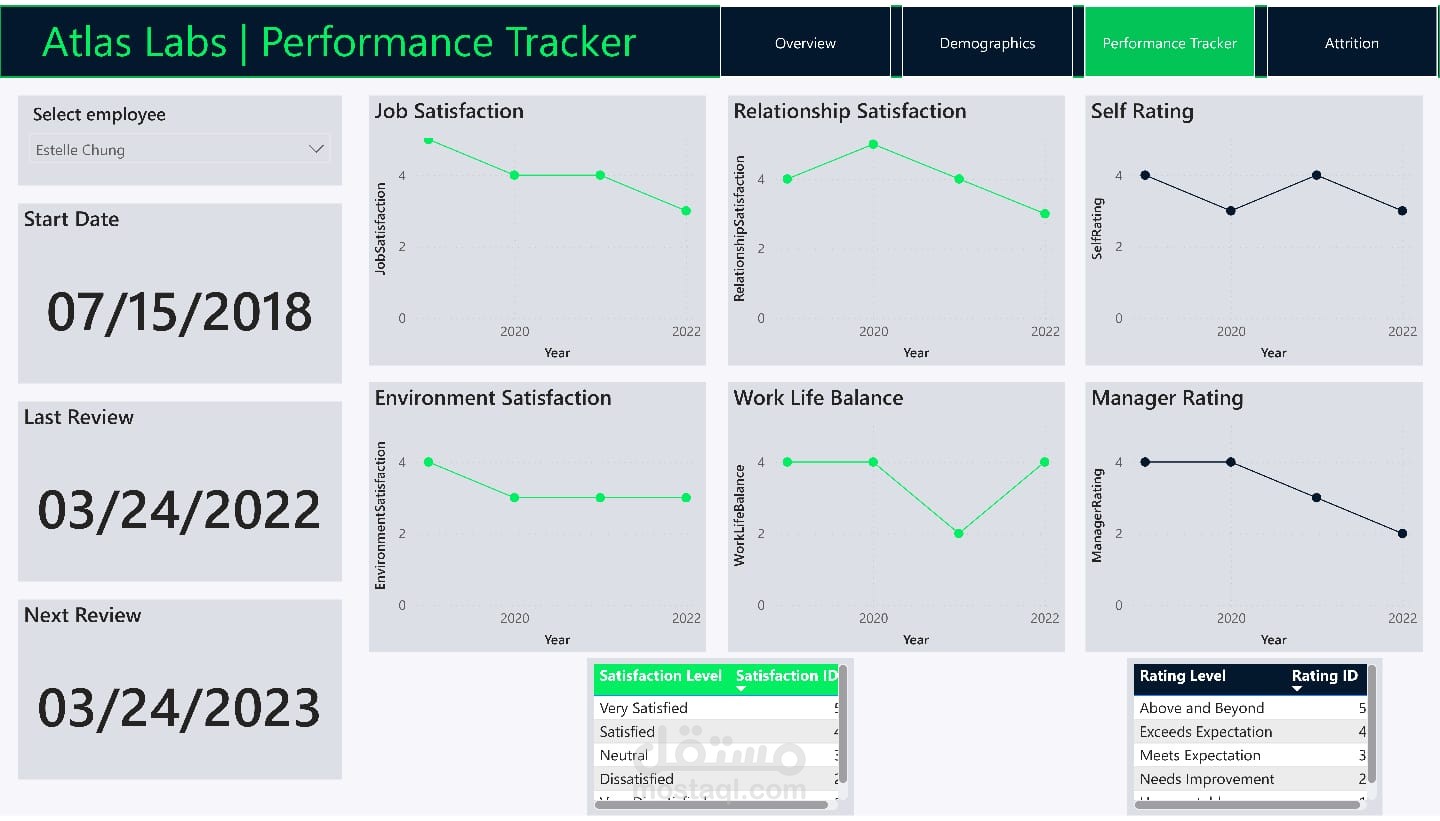Select the Performance Tracker tab
Image resolution: width=1440 pixels, height=821 pixels.
click(1169, 42)
